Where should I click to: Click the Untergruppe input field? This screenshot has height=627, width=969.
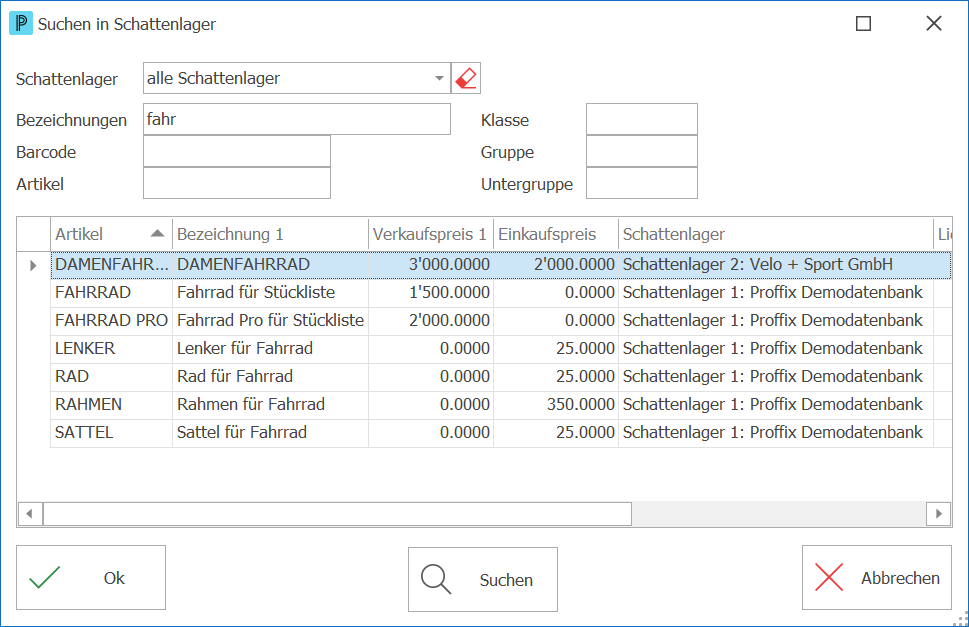(641, 183)
